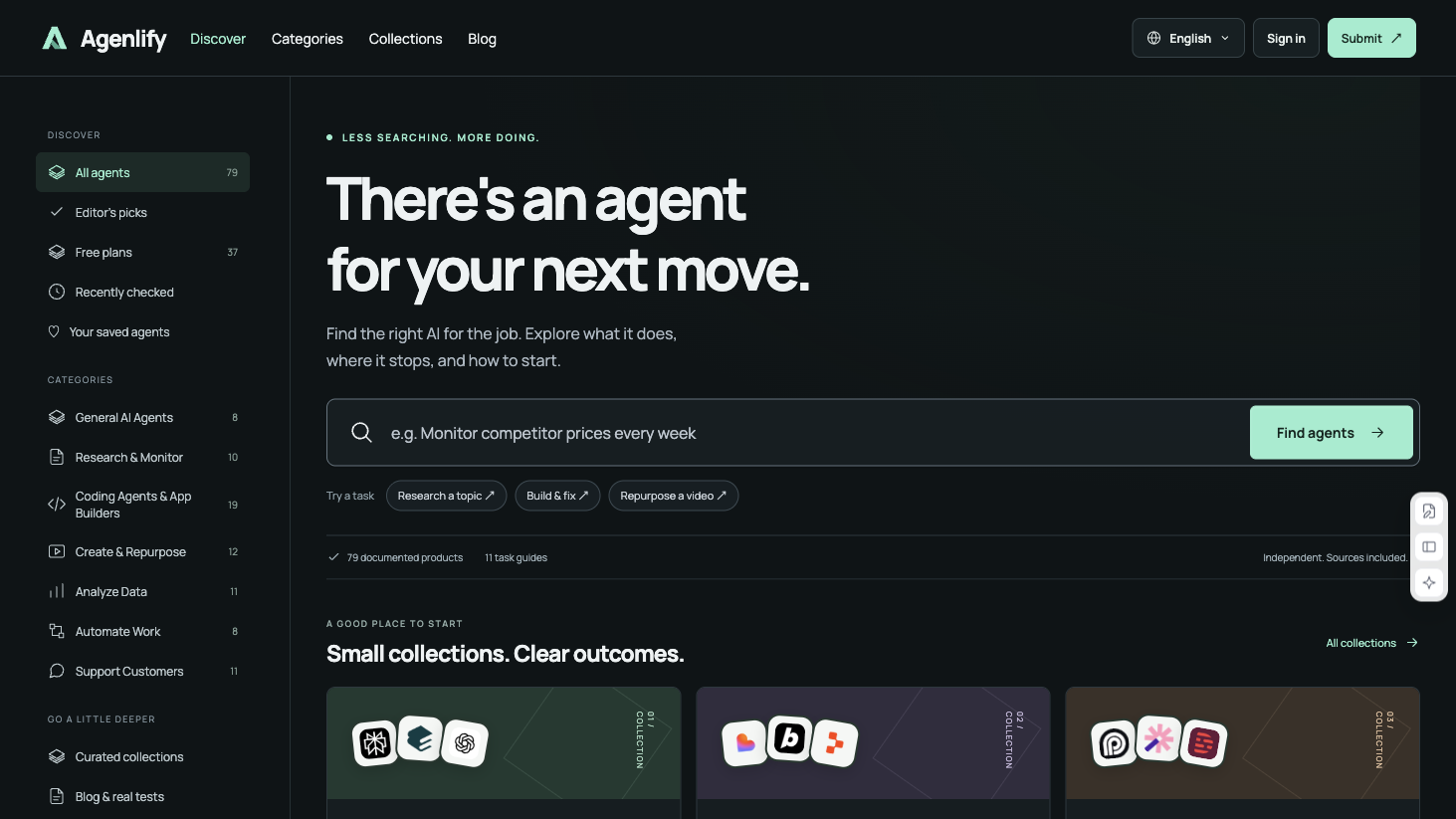Select All agents stack icon in sidebar

tap(57, 172)
